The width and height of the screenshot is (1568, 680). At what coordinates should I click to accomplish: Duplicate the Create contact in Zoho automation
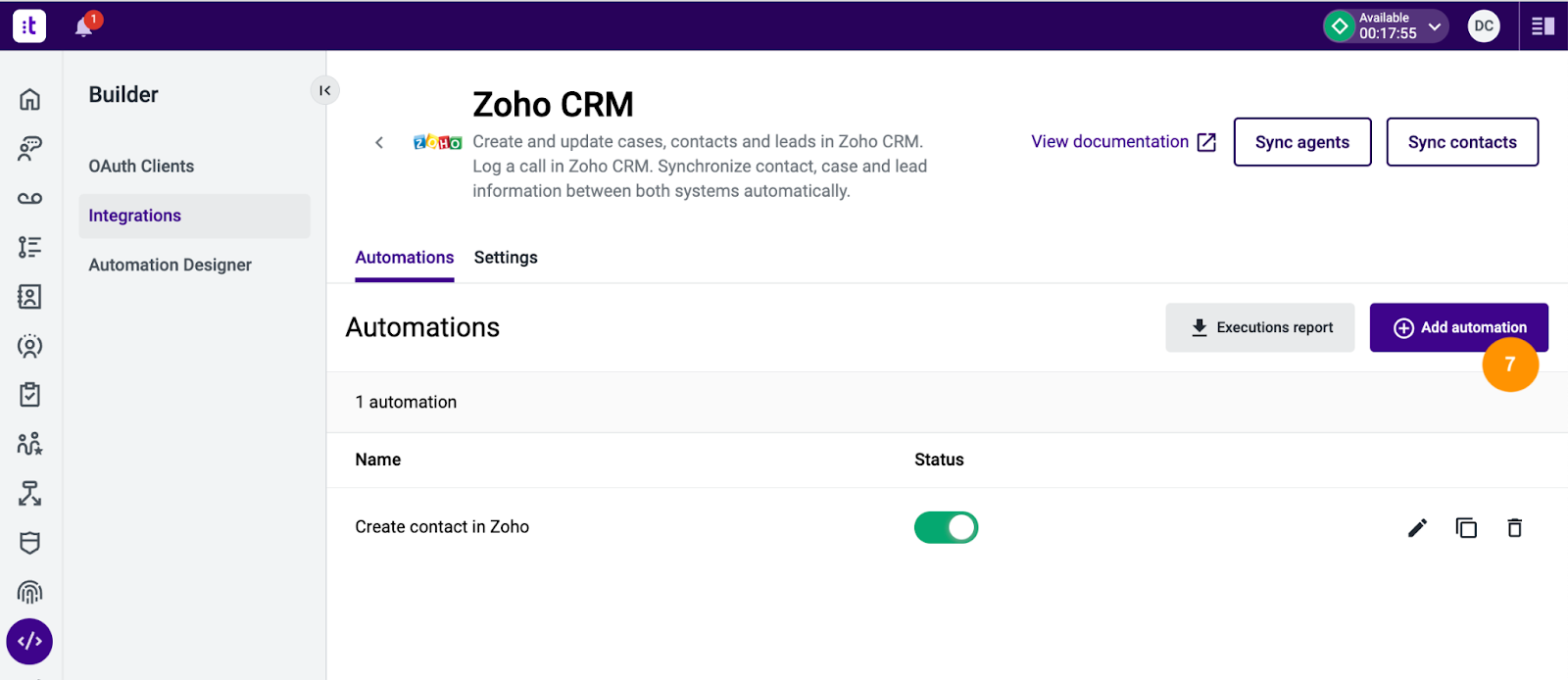[x=1466, y=528]
